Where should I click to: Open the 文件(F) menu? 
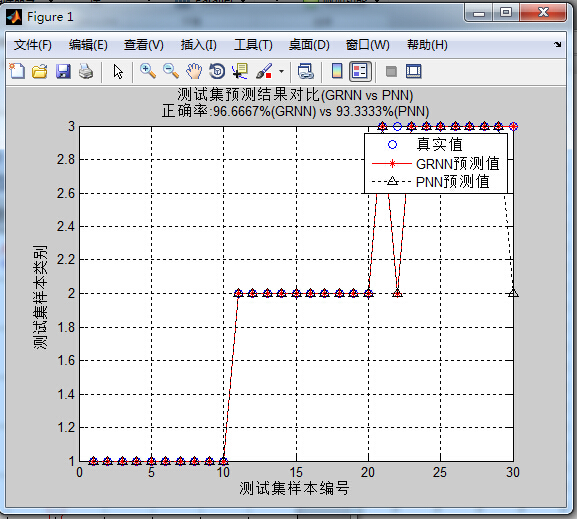pyautogui.click(x=33, y=45)
